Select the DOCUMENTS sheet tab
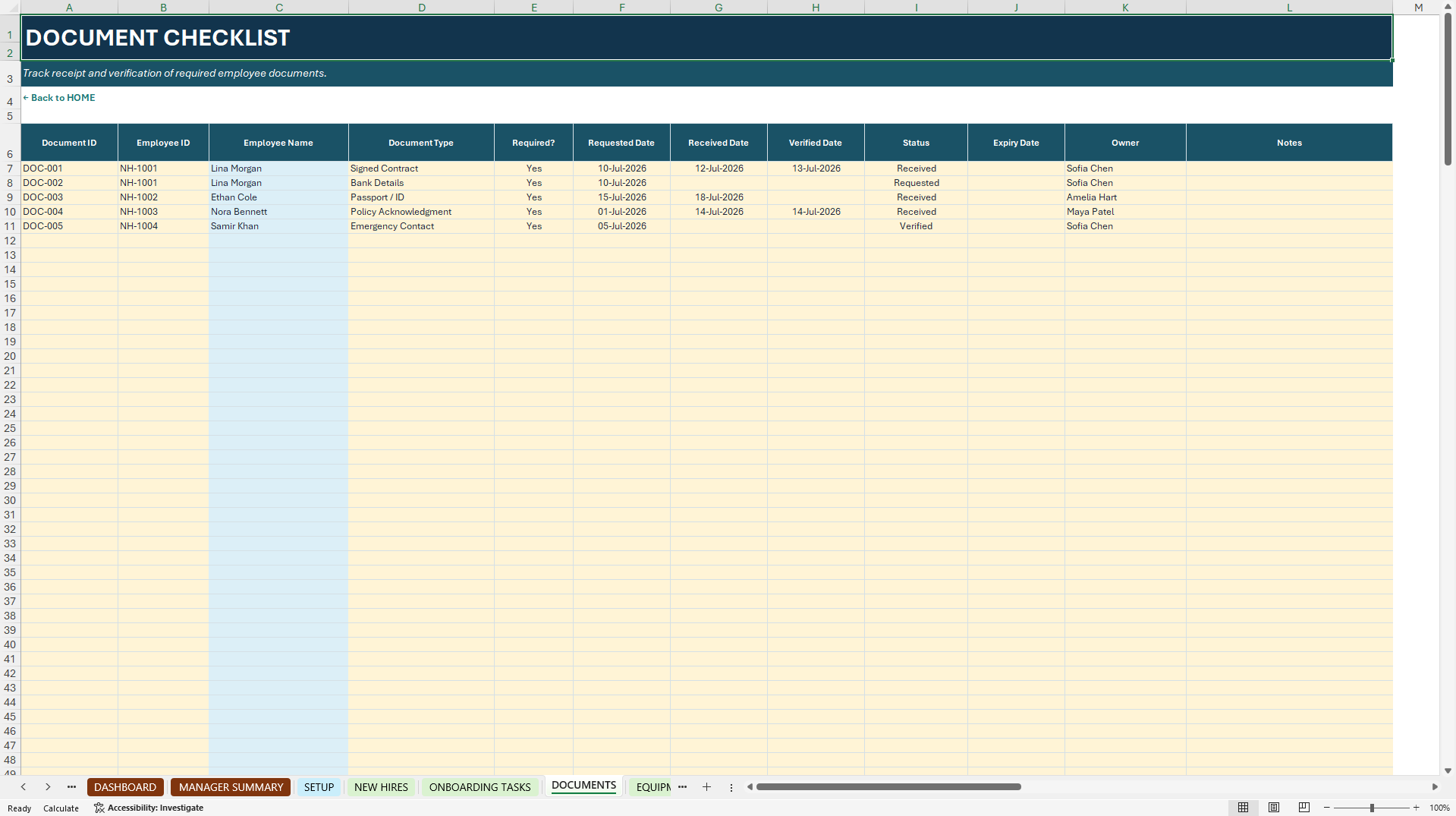This screenshot has height=816, width=1456. coord(583,786)
